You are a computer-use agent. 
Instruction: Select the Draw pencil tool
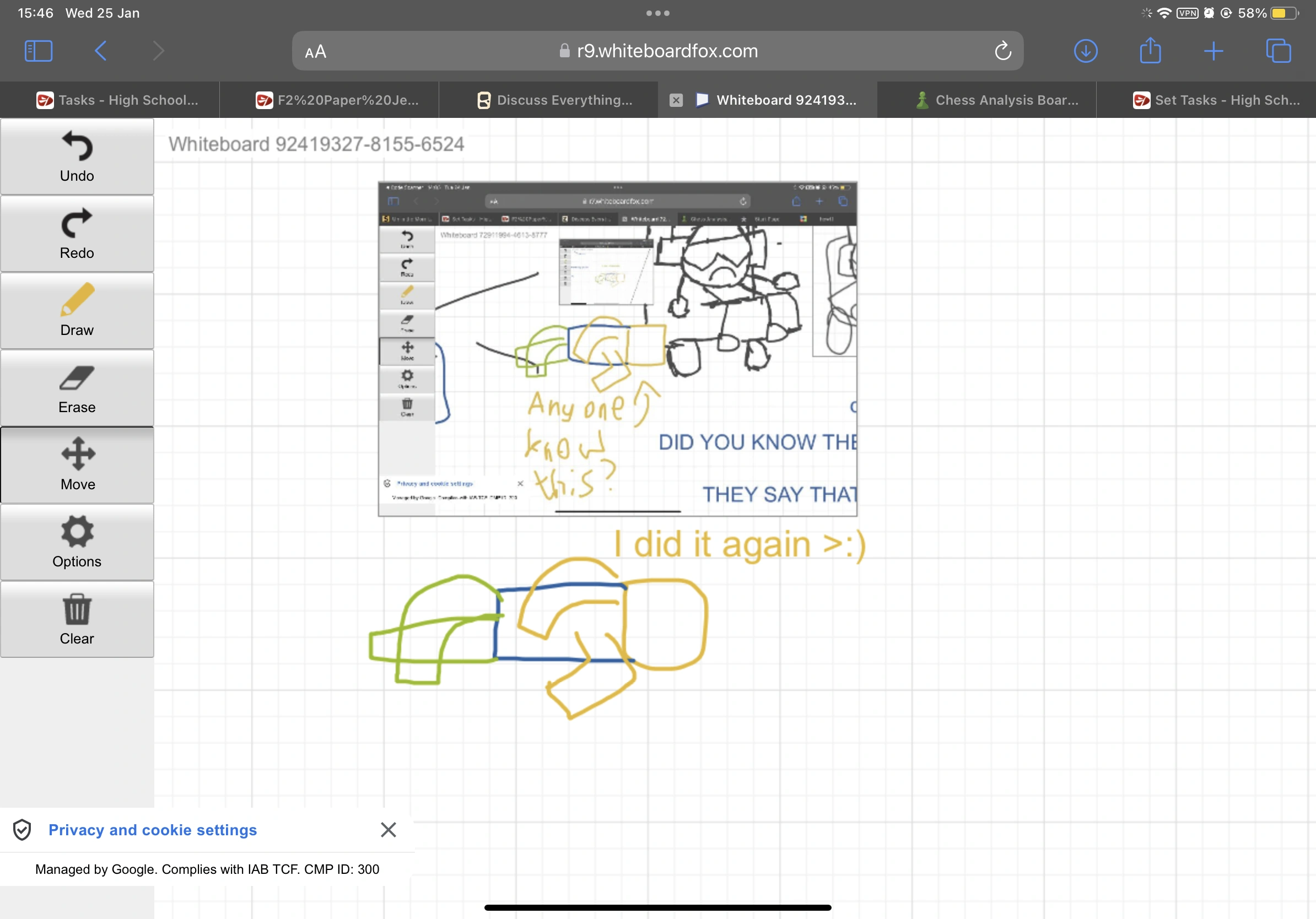[x=77, y=311]
